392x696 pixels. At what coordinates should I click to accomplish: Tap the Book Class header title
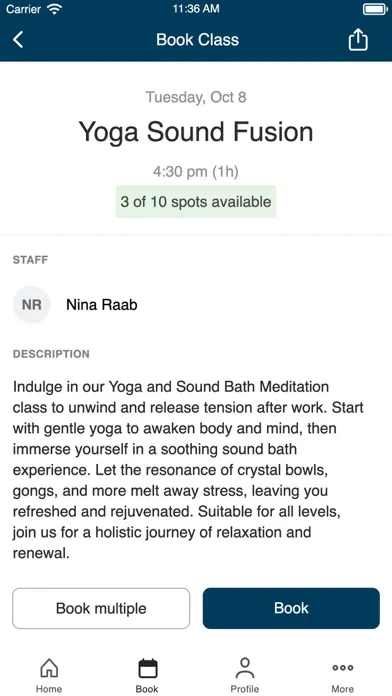198,40
